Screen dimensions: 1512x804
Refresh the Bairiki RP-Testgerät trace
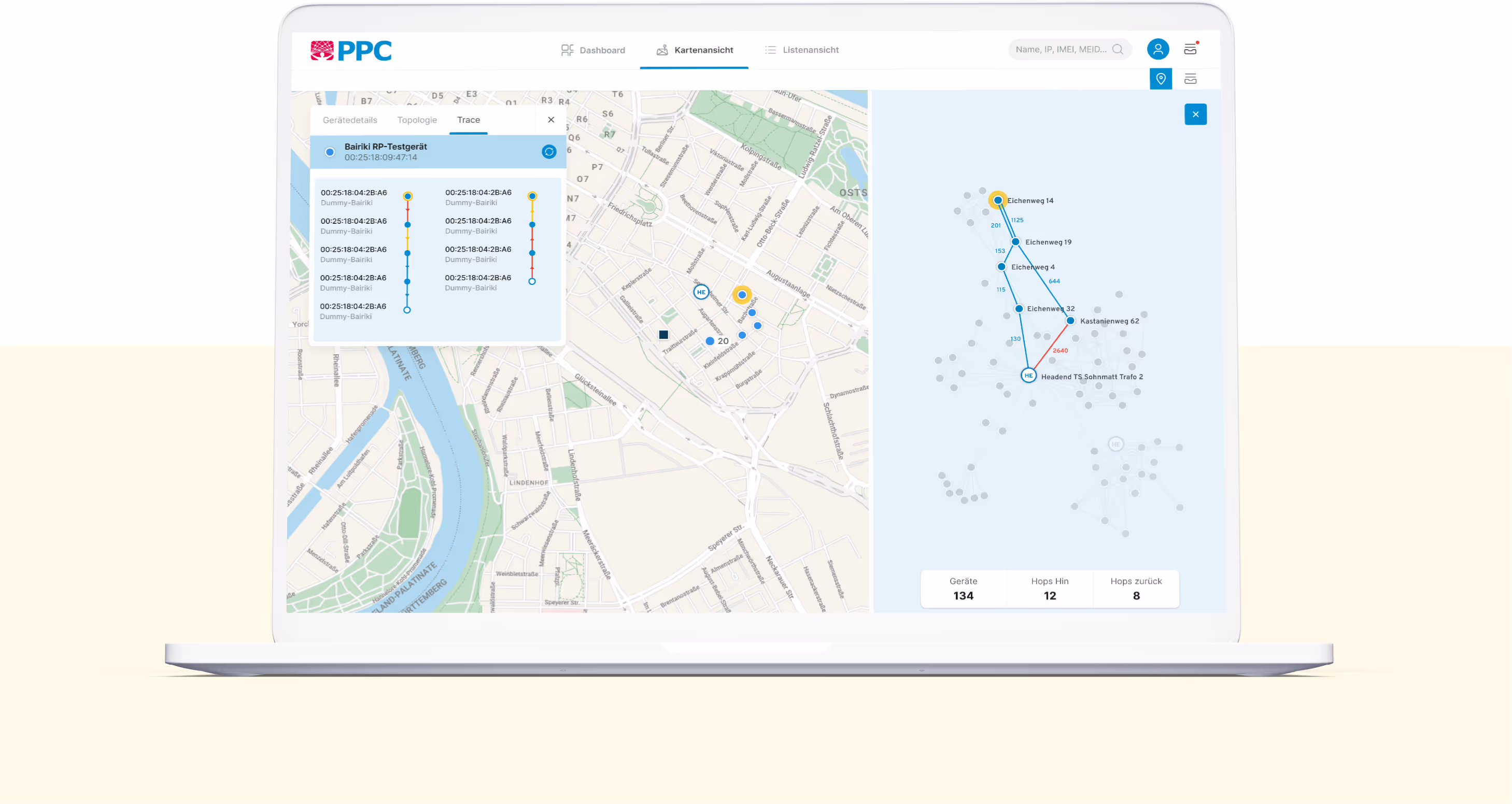pyautogui.click(x=548, y=152)
